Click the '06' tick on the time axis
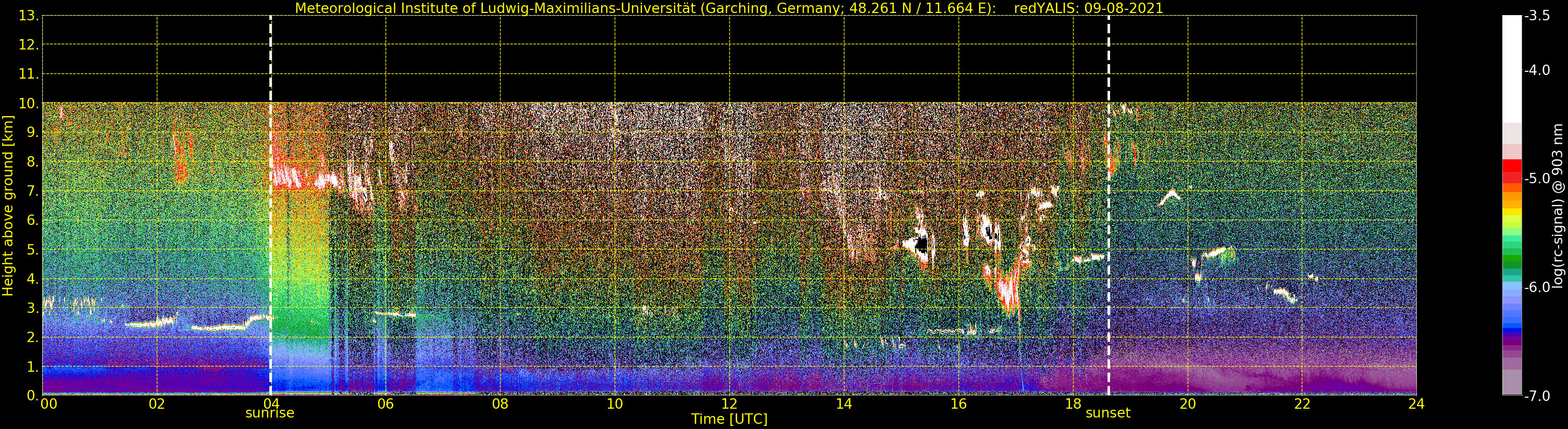 [385, 404]
